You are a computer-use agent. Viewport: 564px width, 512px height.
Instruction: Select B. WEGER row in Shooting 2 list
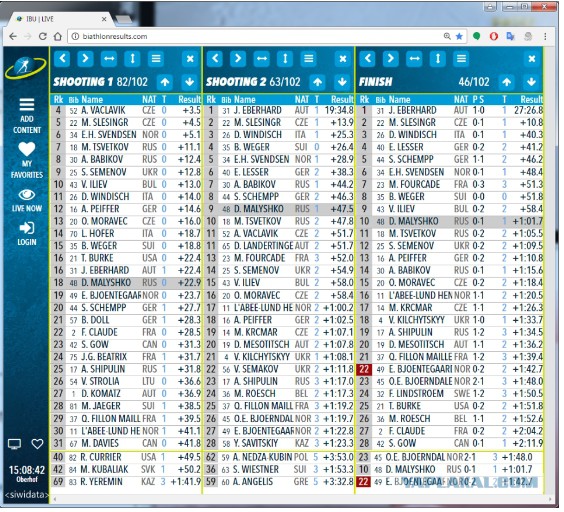click(x=279, y=147)
